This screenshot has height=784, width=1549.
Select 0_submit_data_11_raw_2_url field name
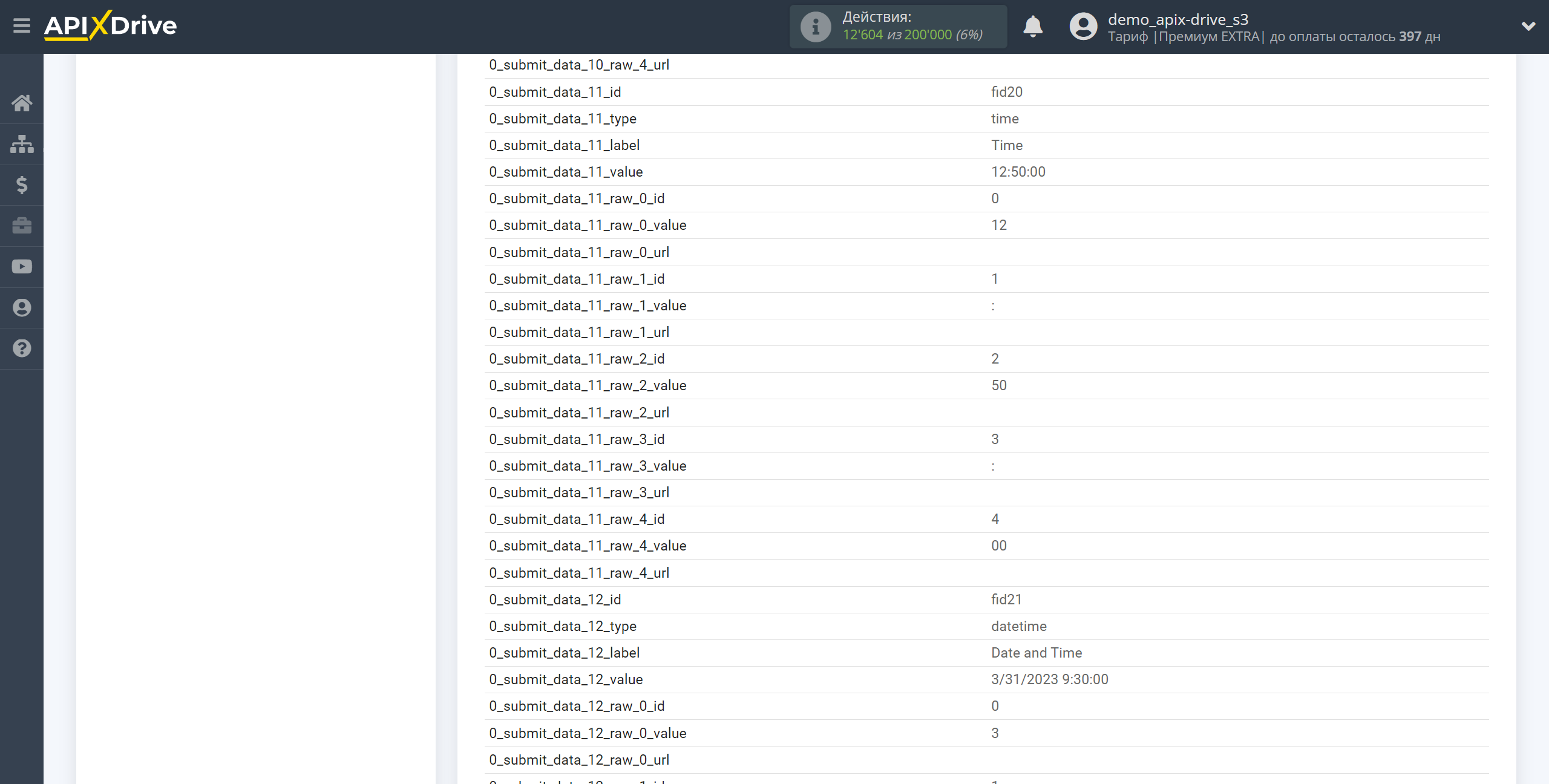[579, 413]
